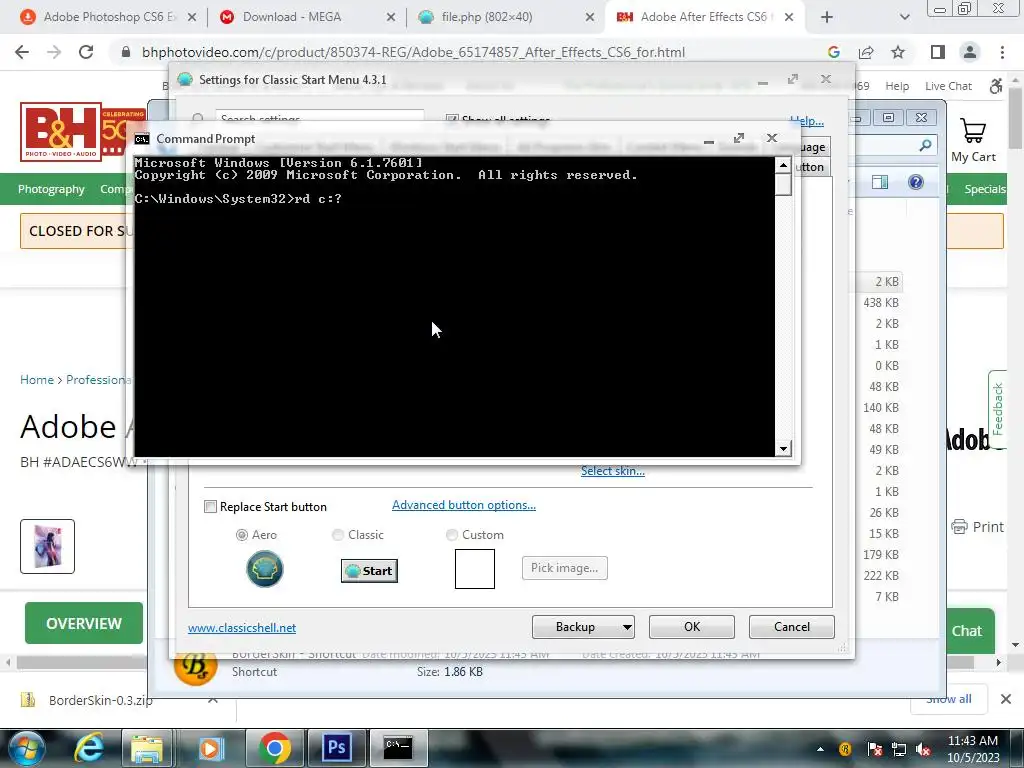This screenshot has width=1024, height=768.
Task: Click Aero shell start button image
Action: coord(264,569)
